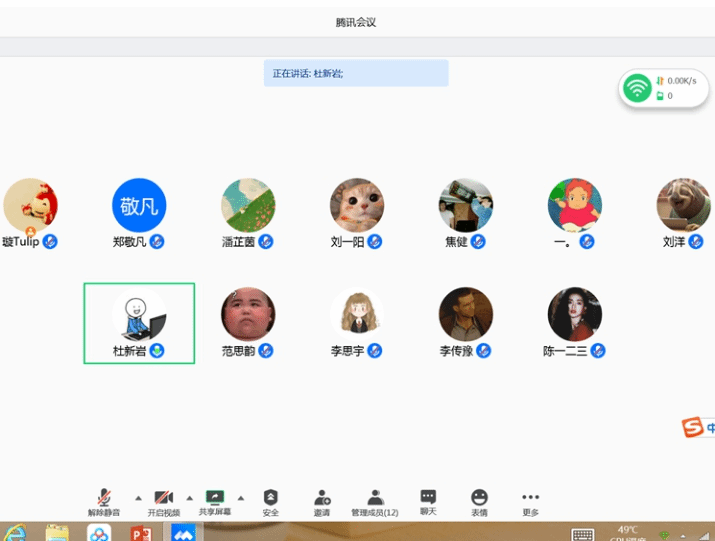
Task: Open the 邀请 invite participants icon
Action: click(322, 498)
